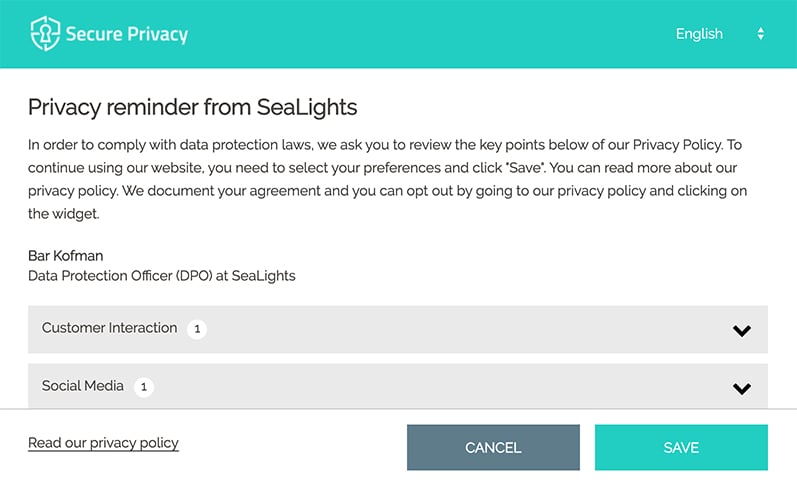Screen dimensions: 797x484
Task: Click the Customer Interaction label text
Action: coord(109,328)
